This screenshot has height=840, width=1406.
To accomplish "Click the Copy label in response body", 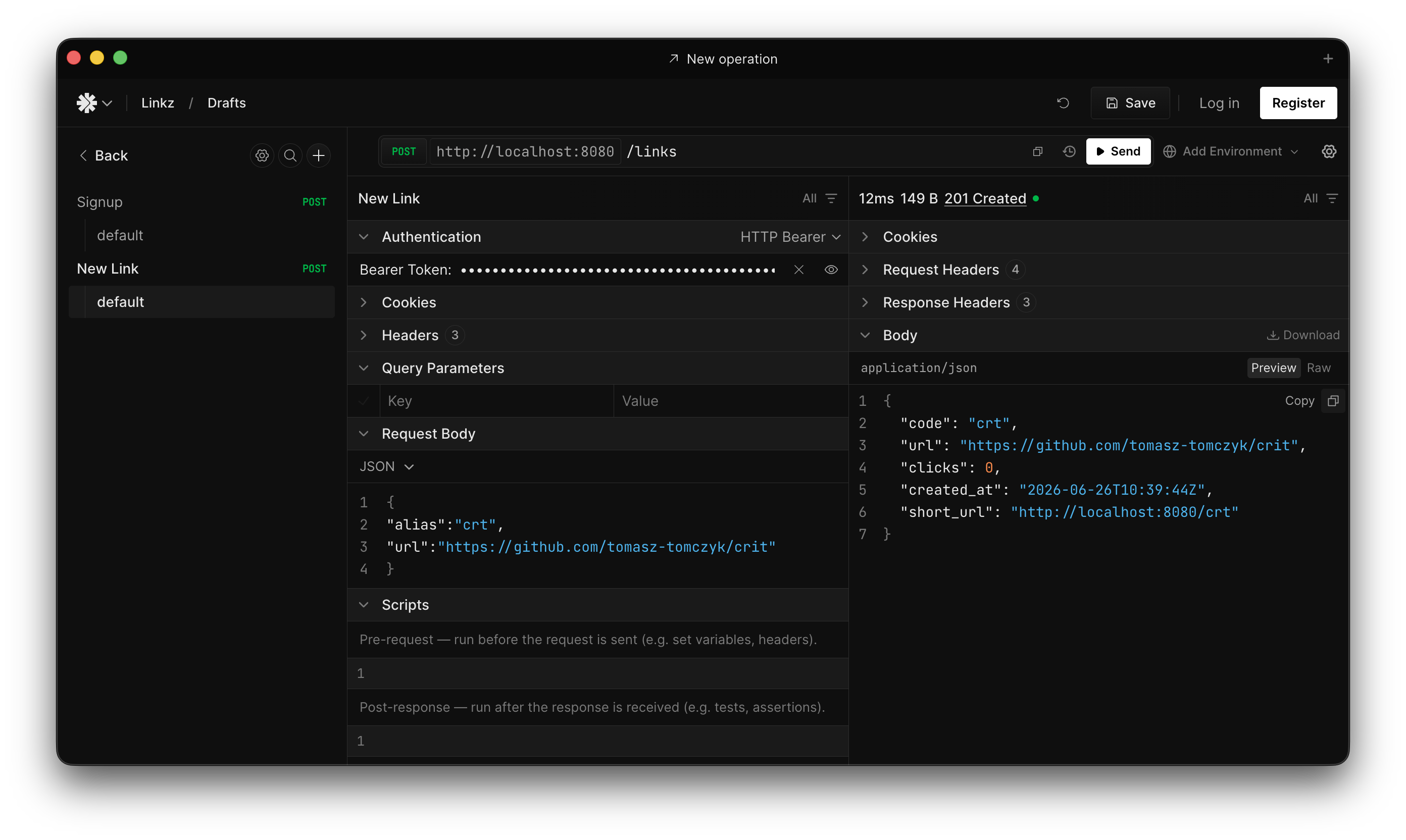I will coord(1299,401).
